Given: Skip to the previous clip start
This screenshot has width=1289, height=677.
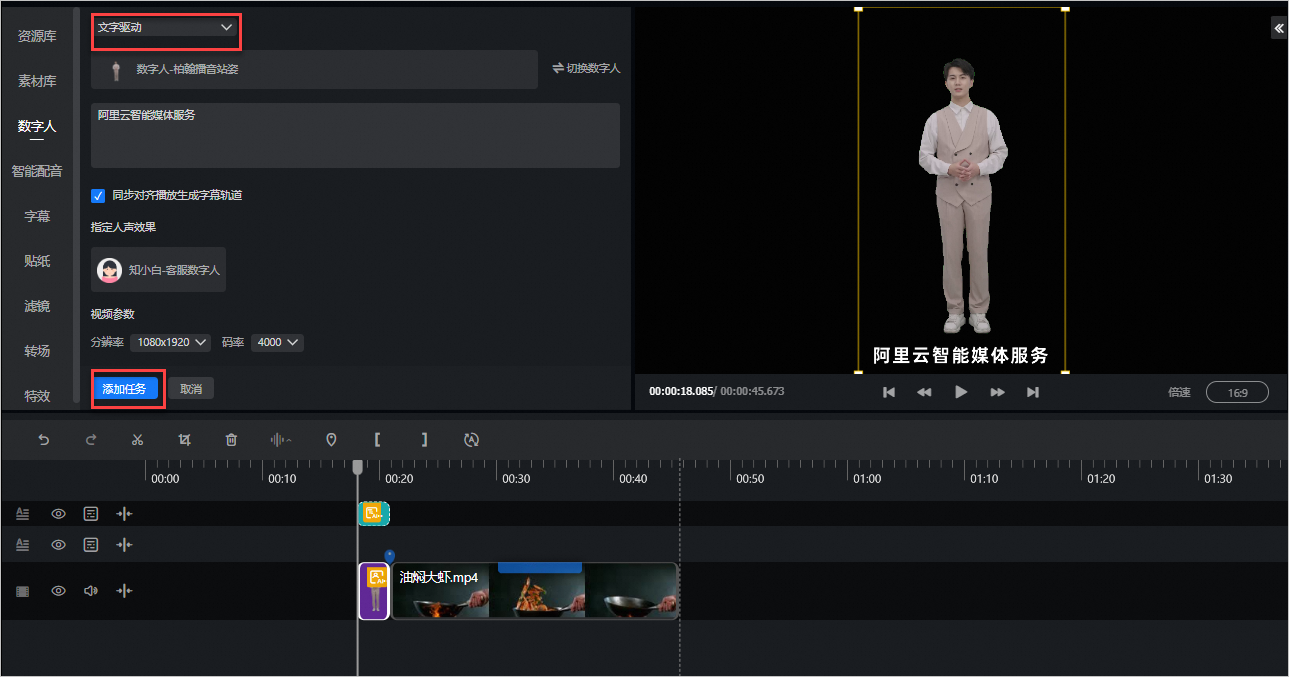Looking at the screenshot, I should [888, 392].
